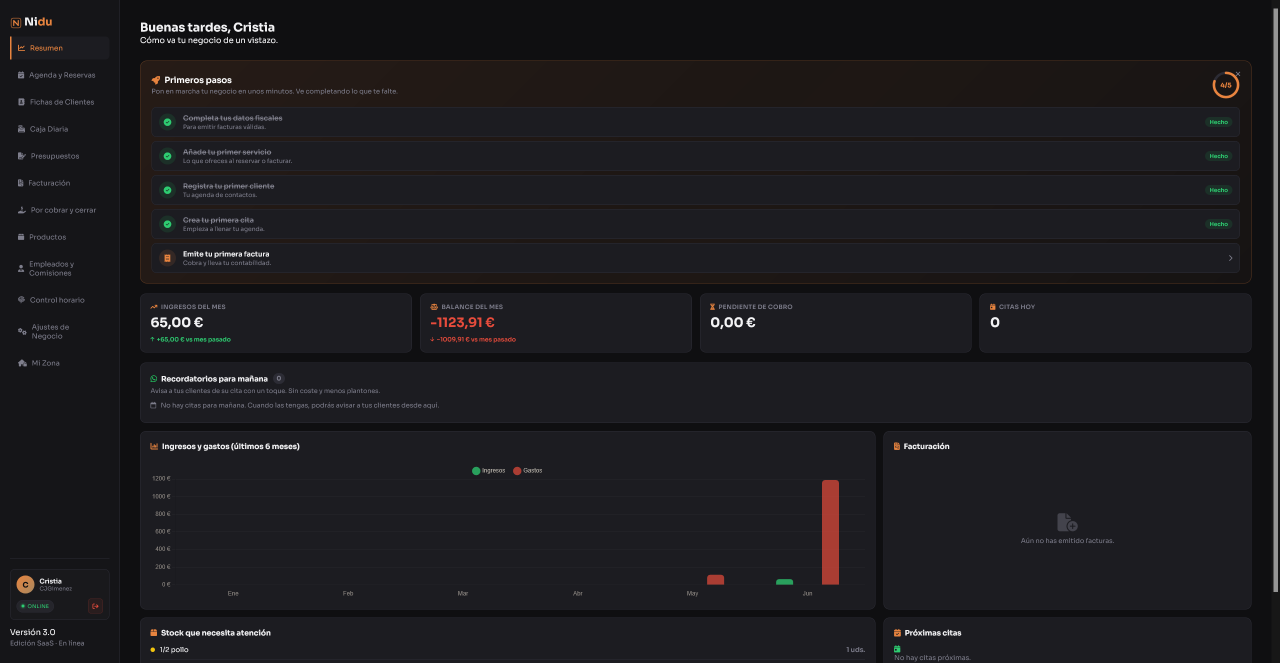Click Hecho badge on Registra tu primer cliente

click(x=1218, y=190)
